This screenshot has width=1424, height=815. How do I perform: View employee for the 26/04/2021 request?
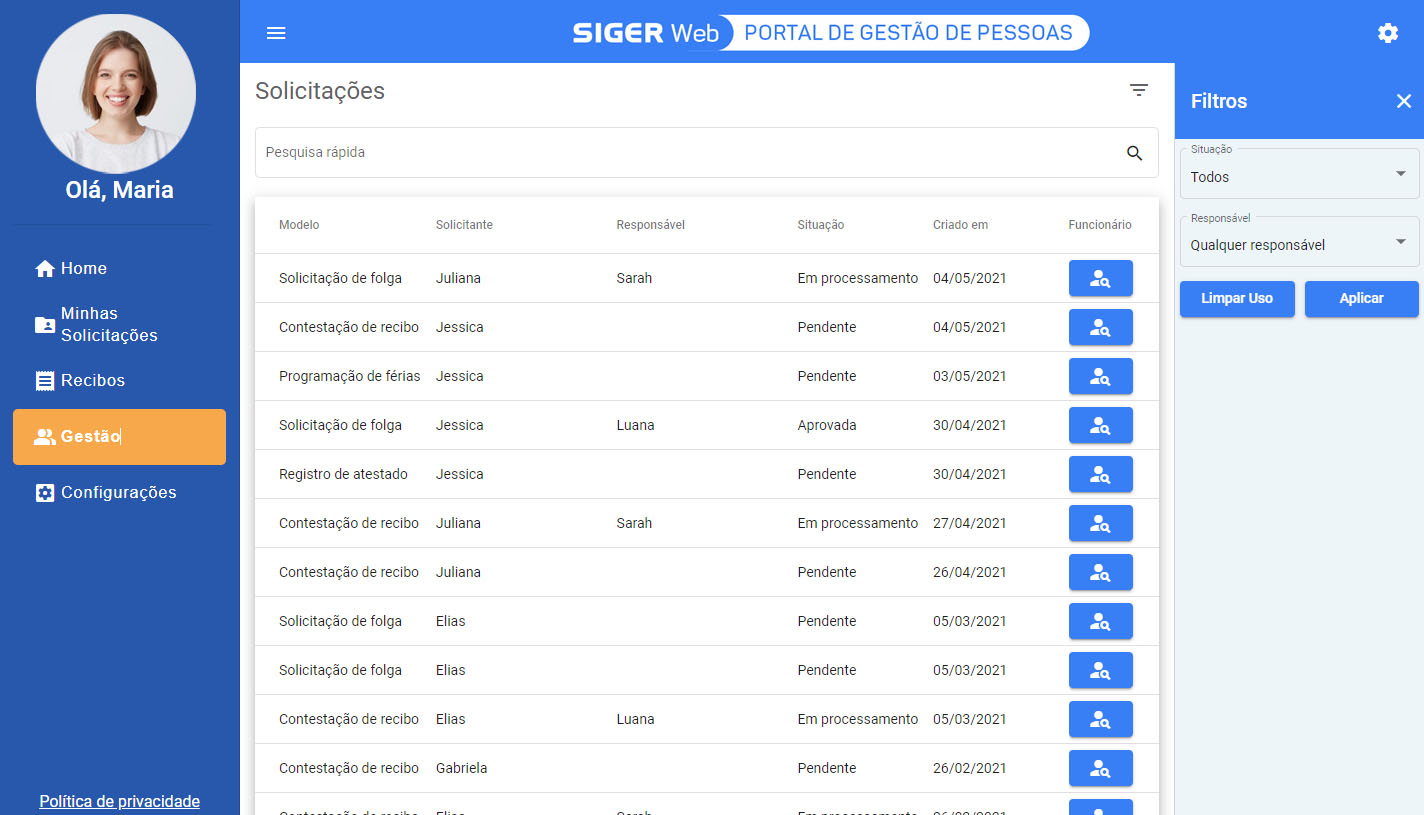click(x=1100, y=572)
